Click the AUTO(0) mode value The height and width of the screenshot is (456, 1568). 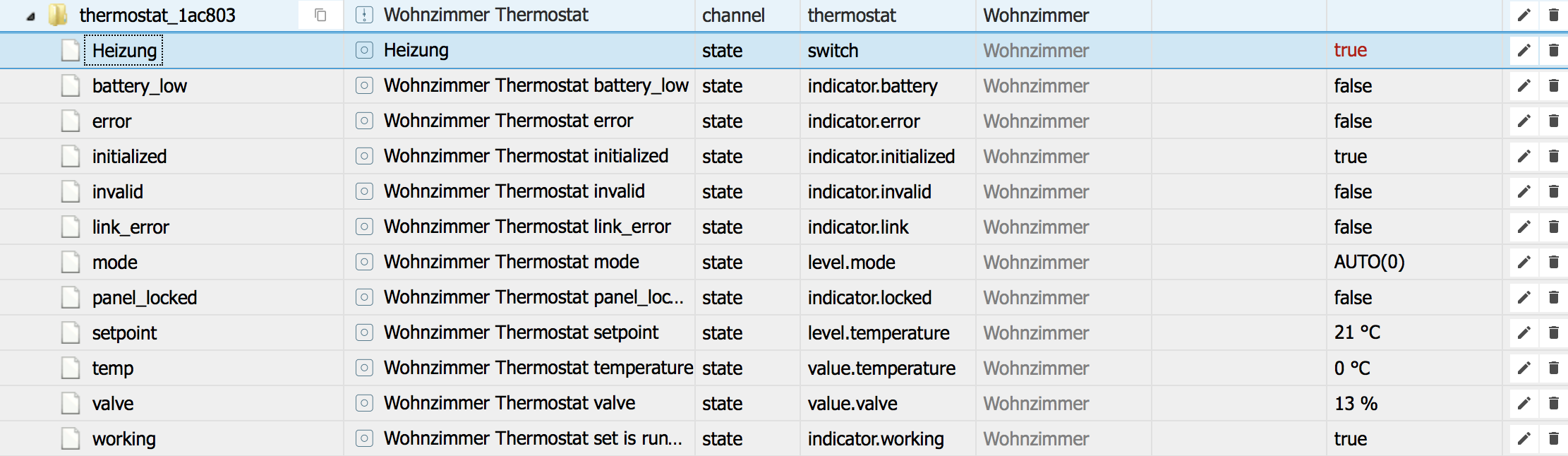1368,262
